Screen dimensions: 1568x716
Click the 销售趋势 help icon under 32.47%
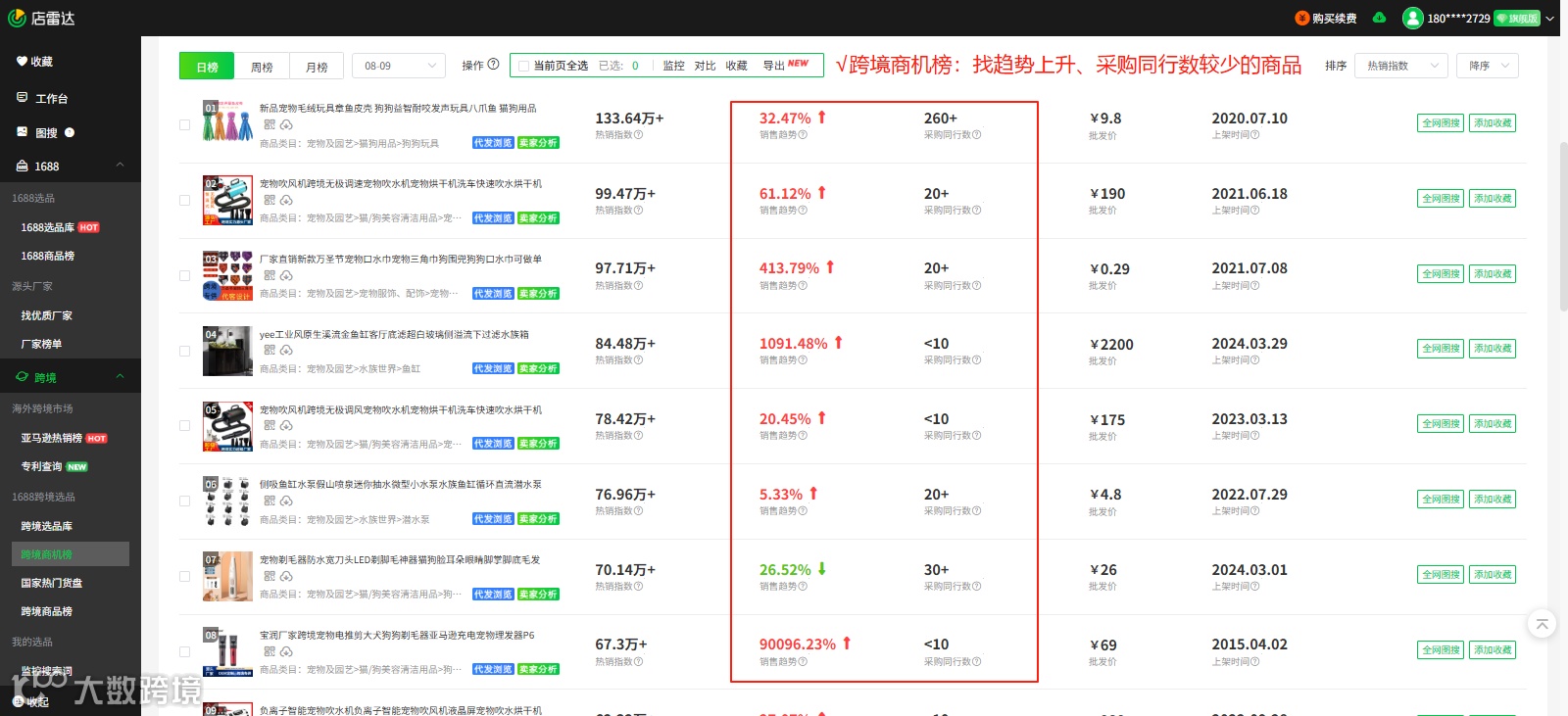(x=803, y=135)
